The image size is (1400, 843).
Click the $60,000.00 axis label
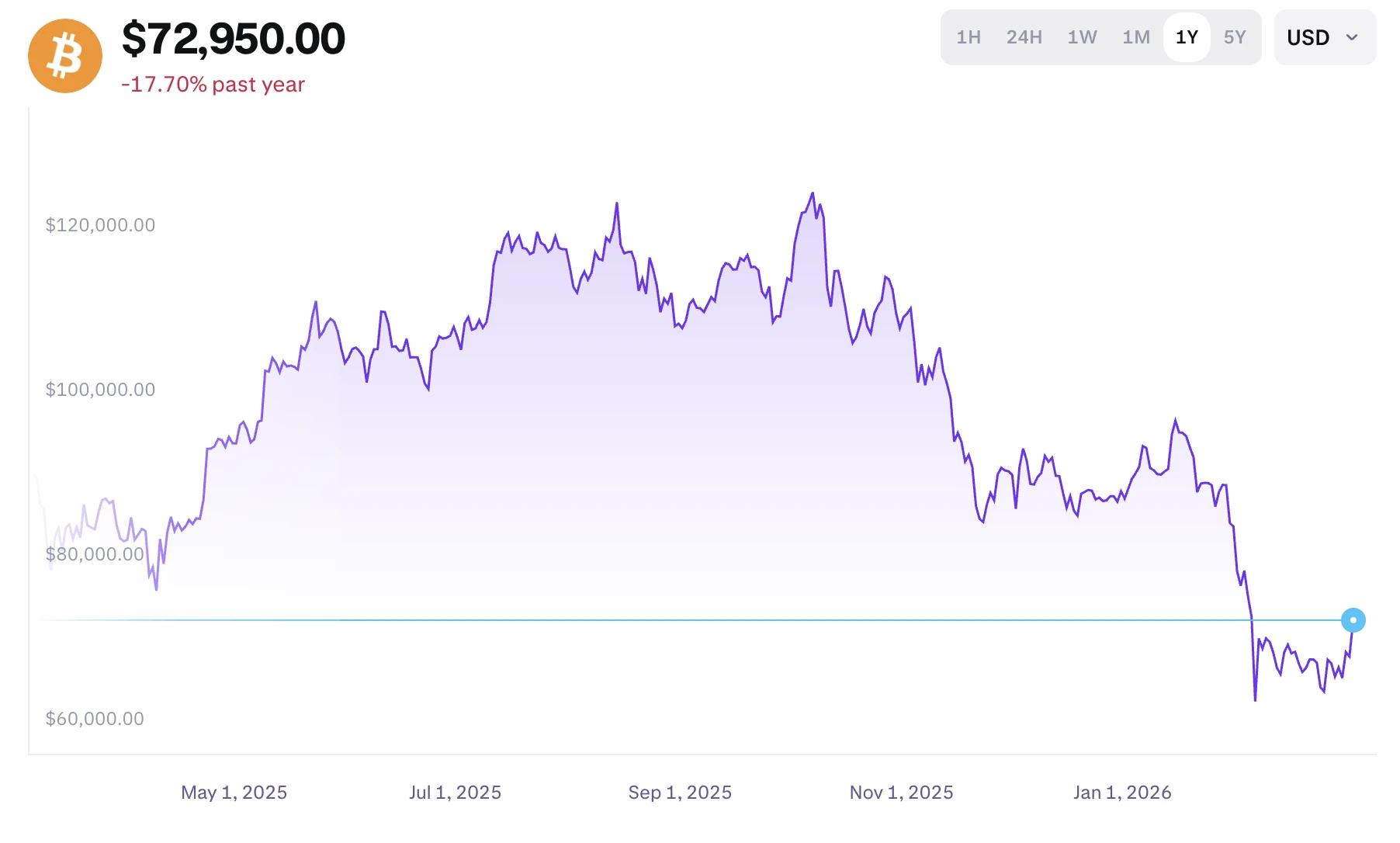[x=95, y=719]
